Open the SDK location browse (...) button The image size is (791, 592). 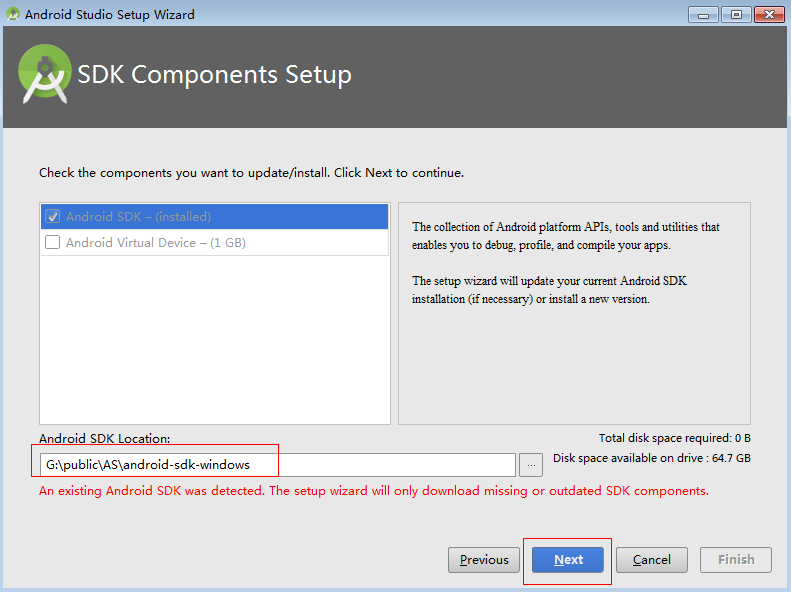[x=532, y=465]
